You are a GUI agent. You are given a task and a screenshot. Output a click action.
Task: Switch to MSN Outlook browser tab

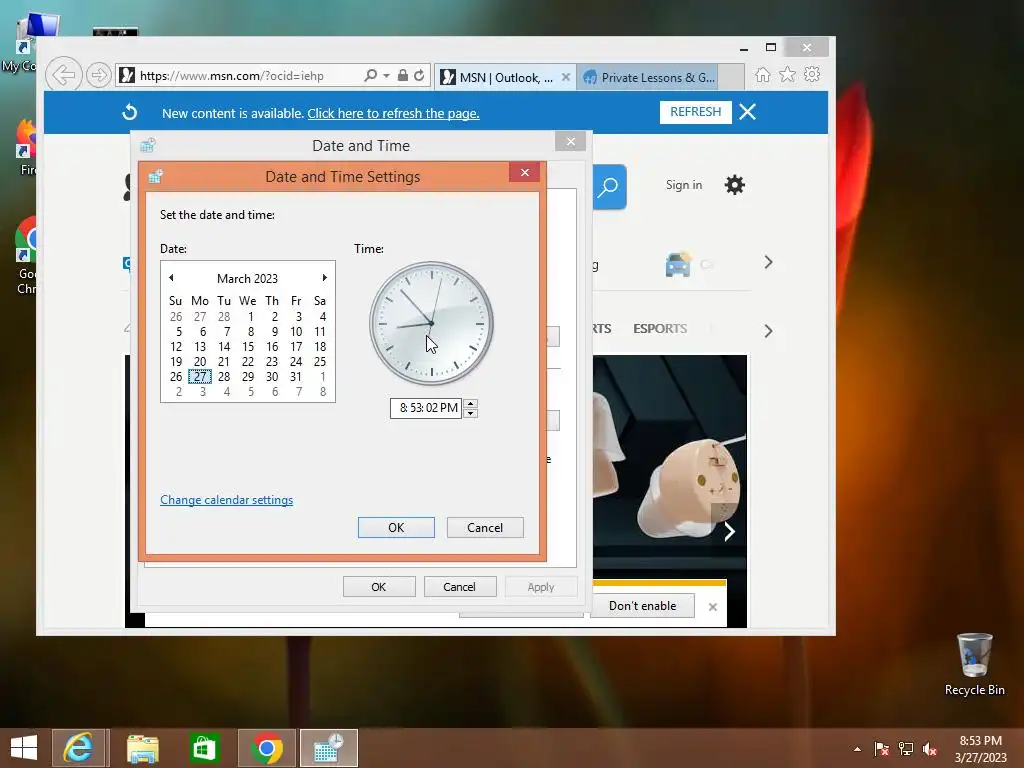[498, 77]
